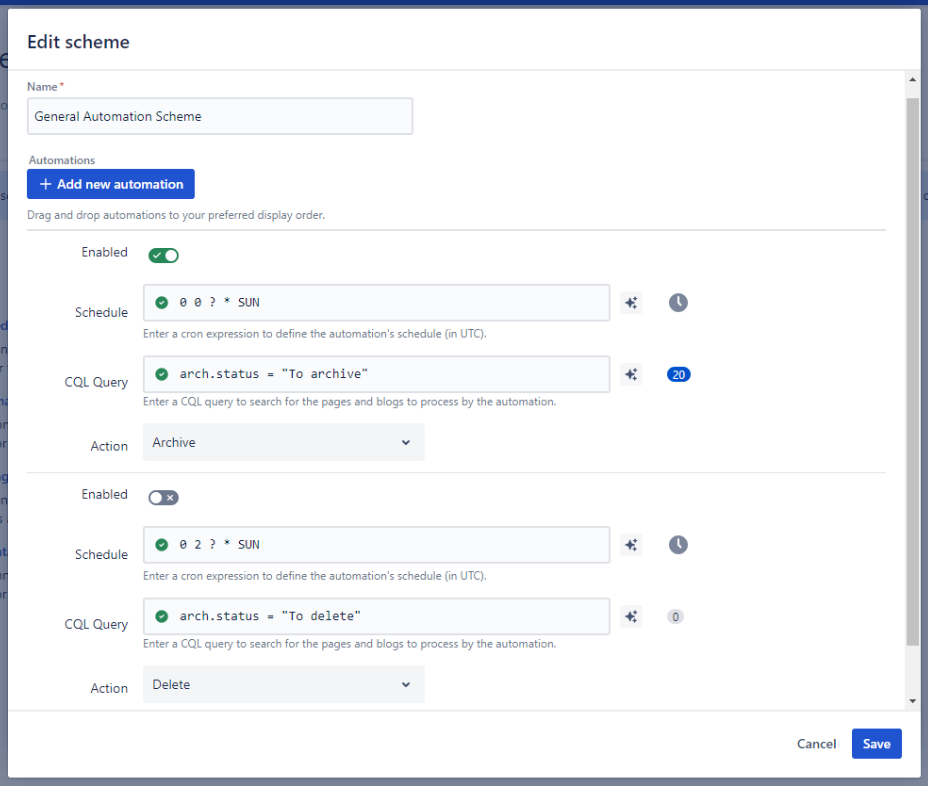
Task: Click the green valid checkmark in the "To archive" query field
Action: pyautogui.click(x=162, y=375)
